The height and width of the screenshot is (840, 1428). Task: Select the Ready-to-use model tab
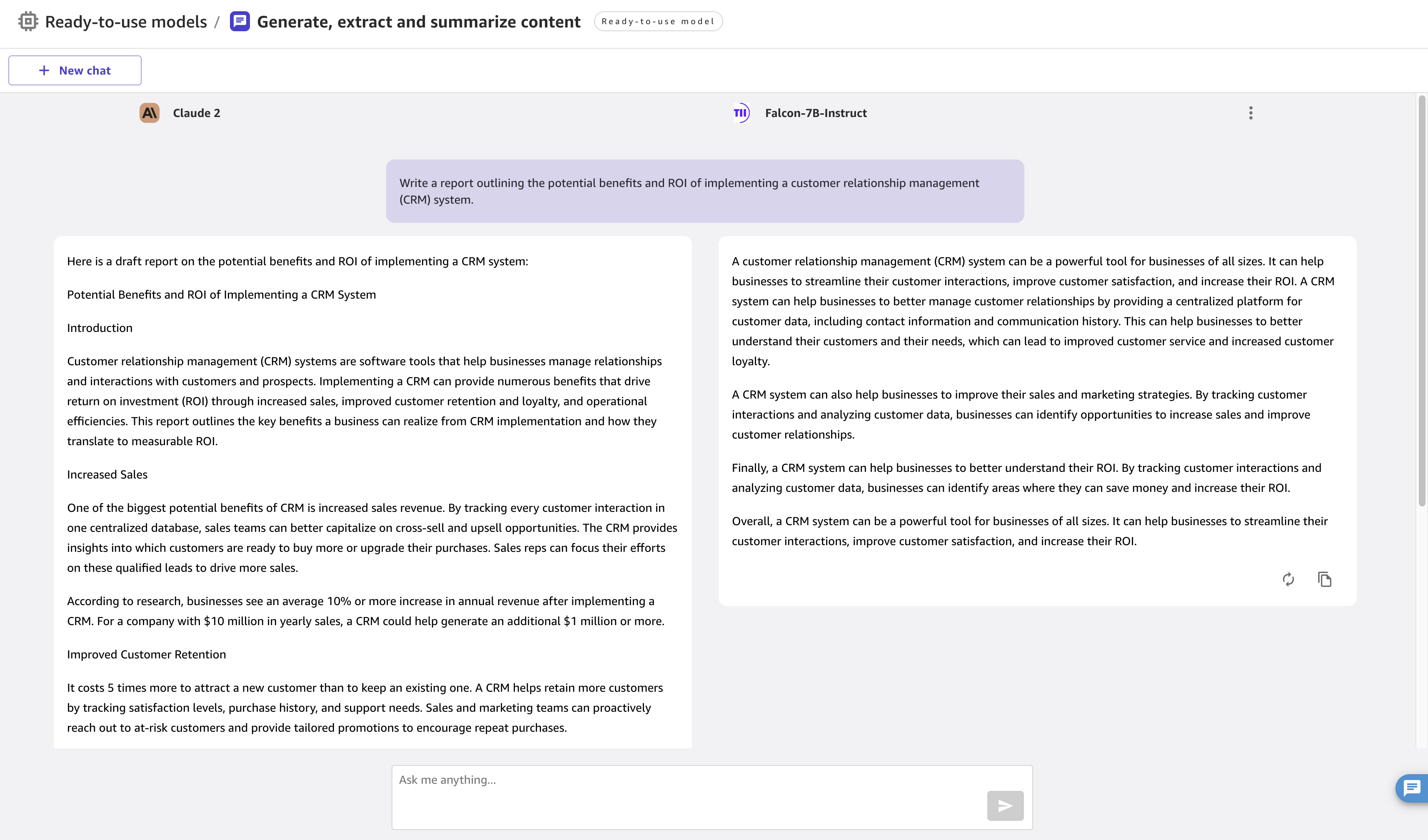660,21
